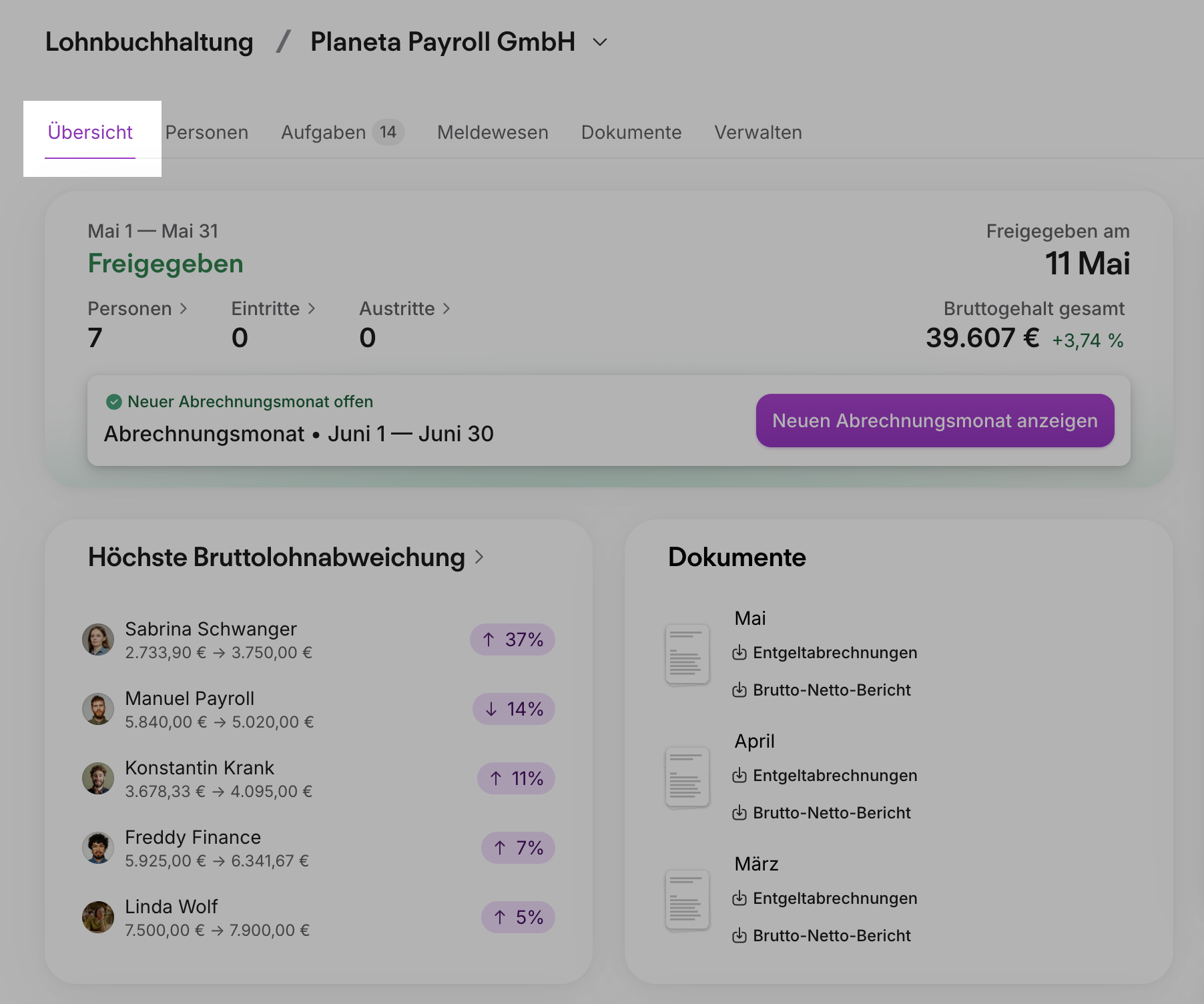
Task: Click Linda Wolf's avatar
Action: coord(98,917)
